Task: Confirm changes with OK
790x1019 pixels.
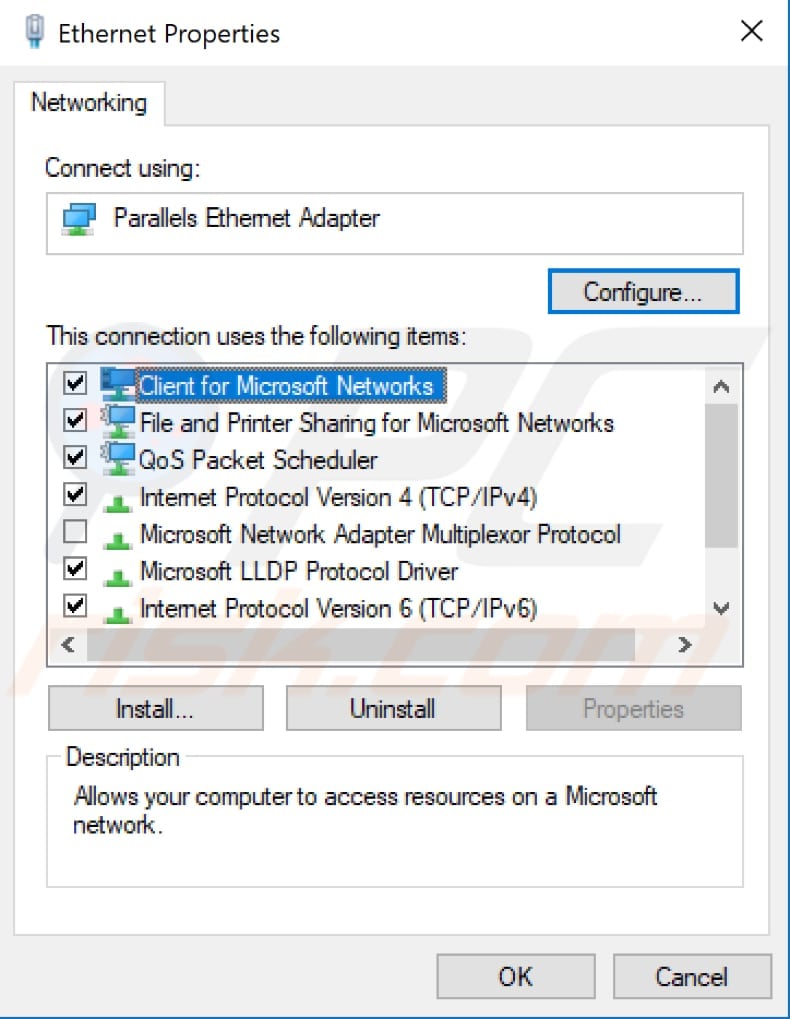Action: point(515,976)
